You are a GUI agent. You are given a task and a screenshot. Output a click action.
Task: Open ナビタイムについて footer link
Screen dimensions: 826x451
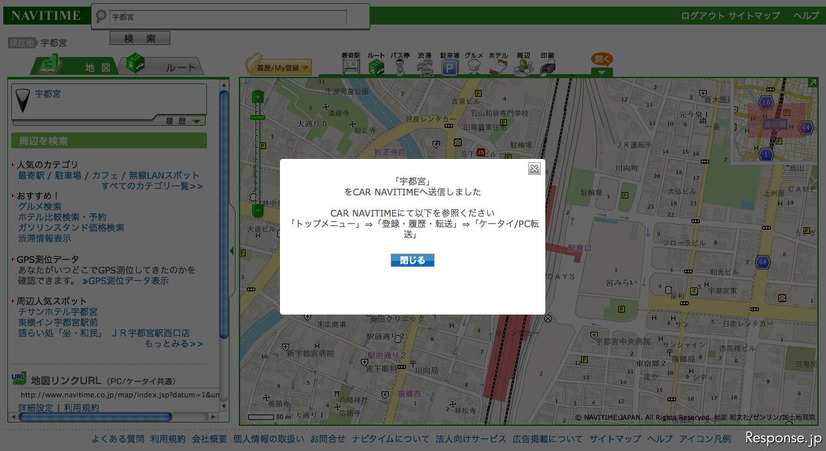tap(390, 439)
